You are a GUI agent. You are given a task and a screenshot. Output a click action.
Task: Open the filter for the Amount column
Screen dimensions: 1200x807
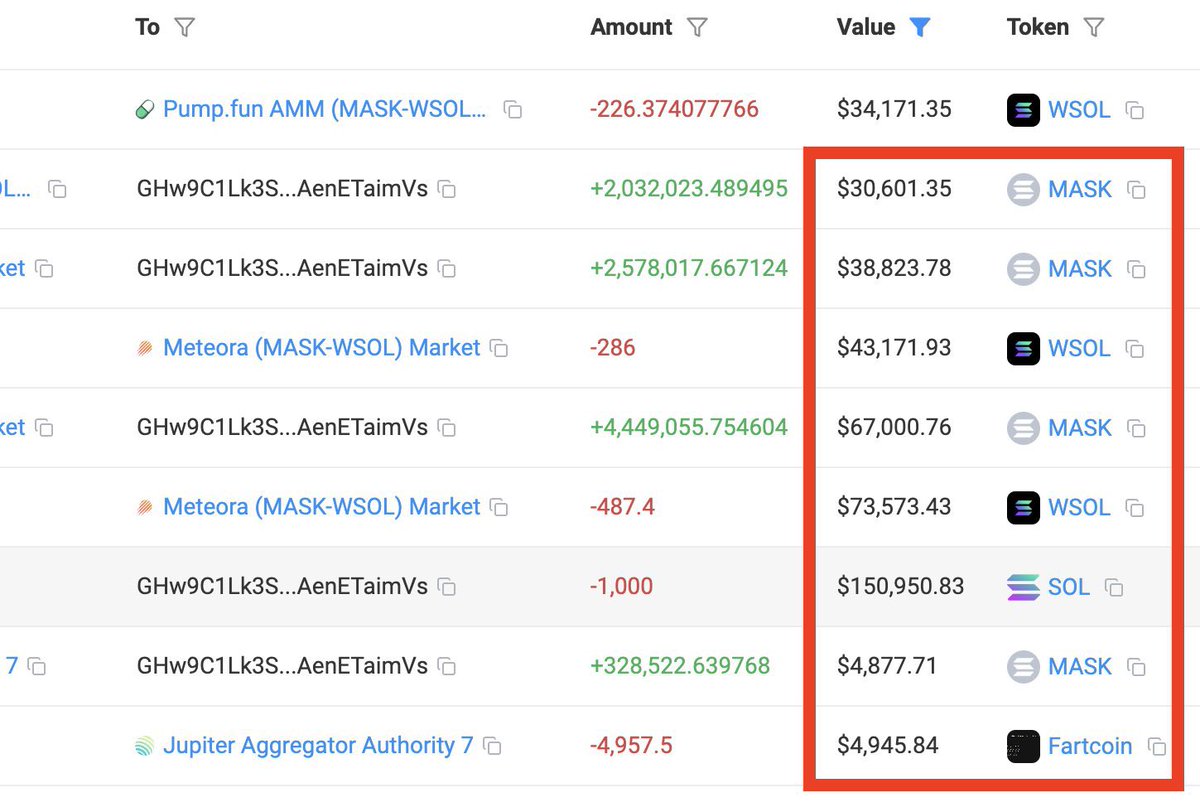coord(698,28)
